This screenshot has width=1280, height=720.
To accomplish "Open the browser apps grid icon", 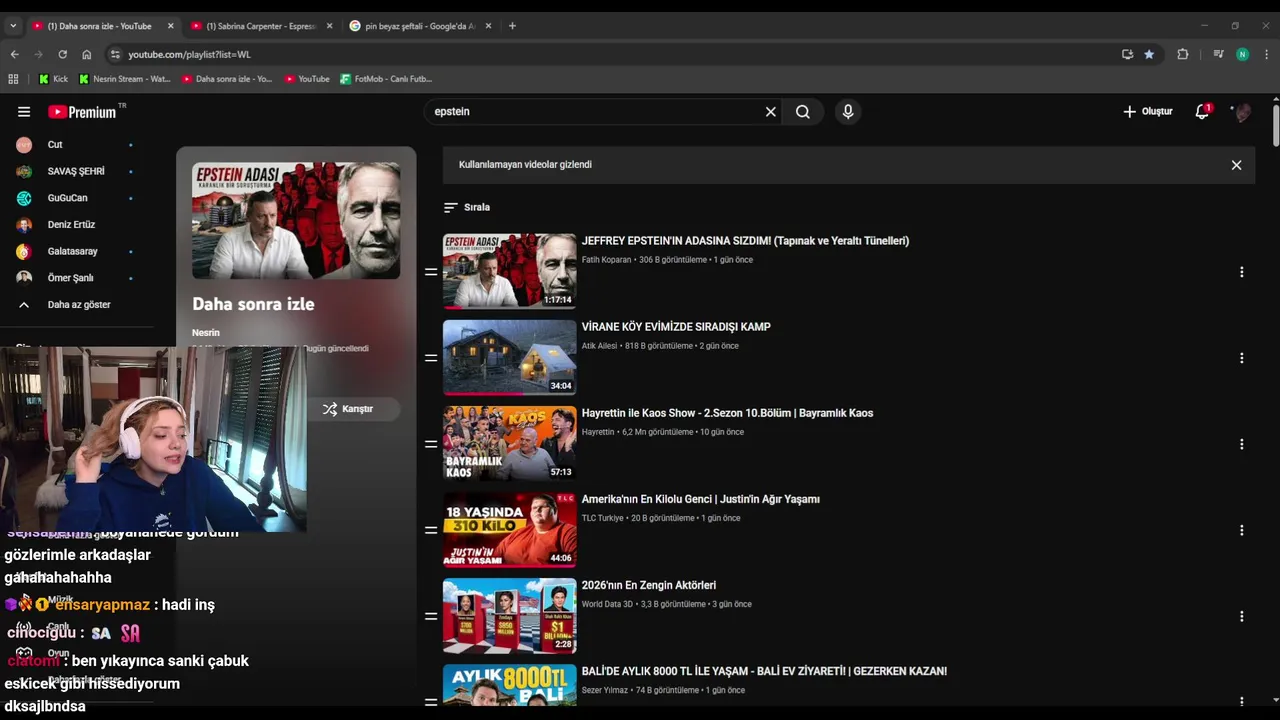I will (x=13, y=79).
